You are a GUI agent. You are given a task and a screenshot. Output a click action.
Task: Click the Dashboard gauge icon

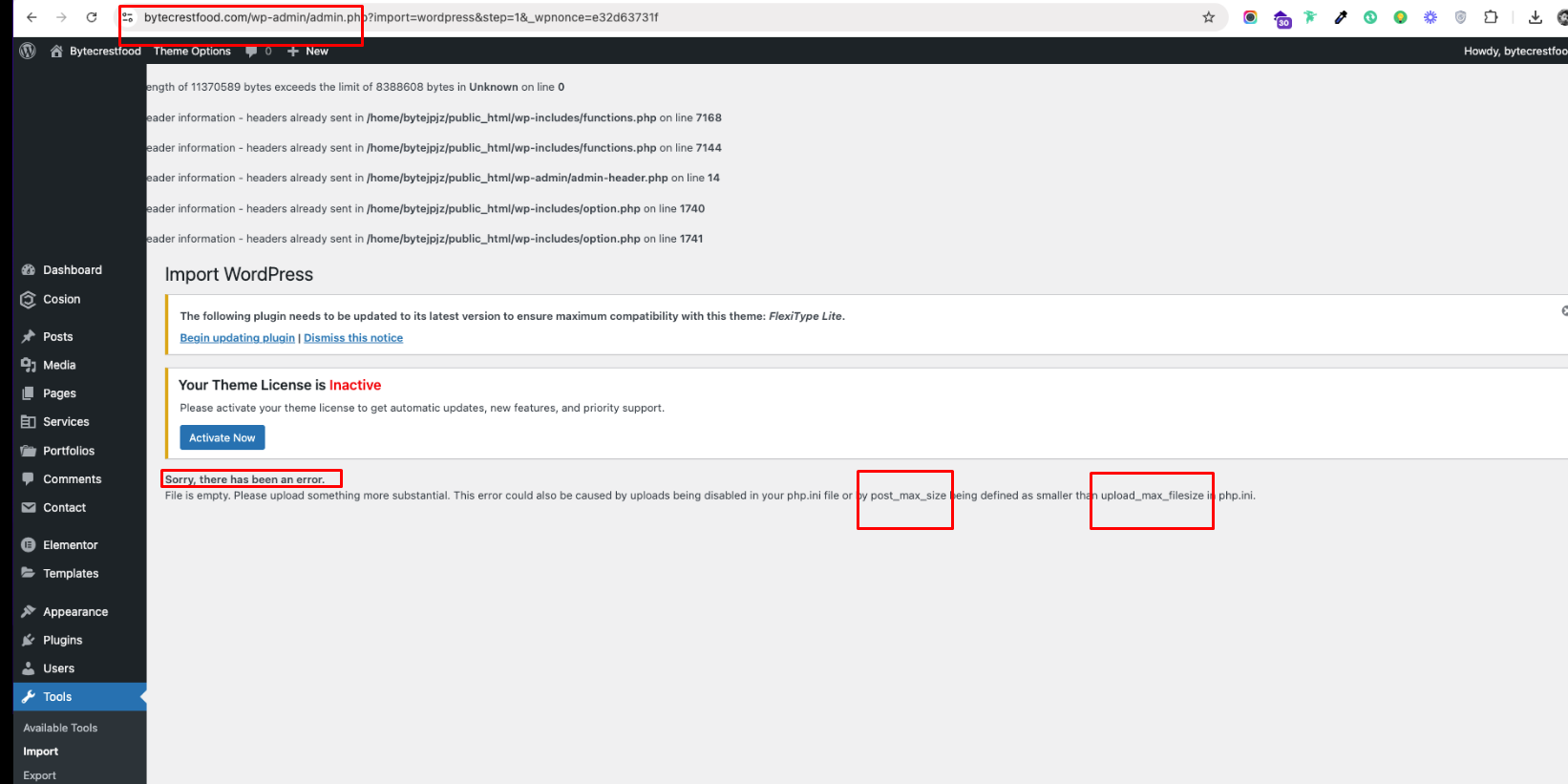pyautogui.click(x=29, y=270)
